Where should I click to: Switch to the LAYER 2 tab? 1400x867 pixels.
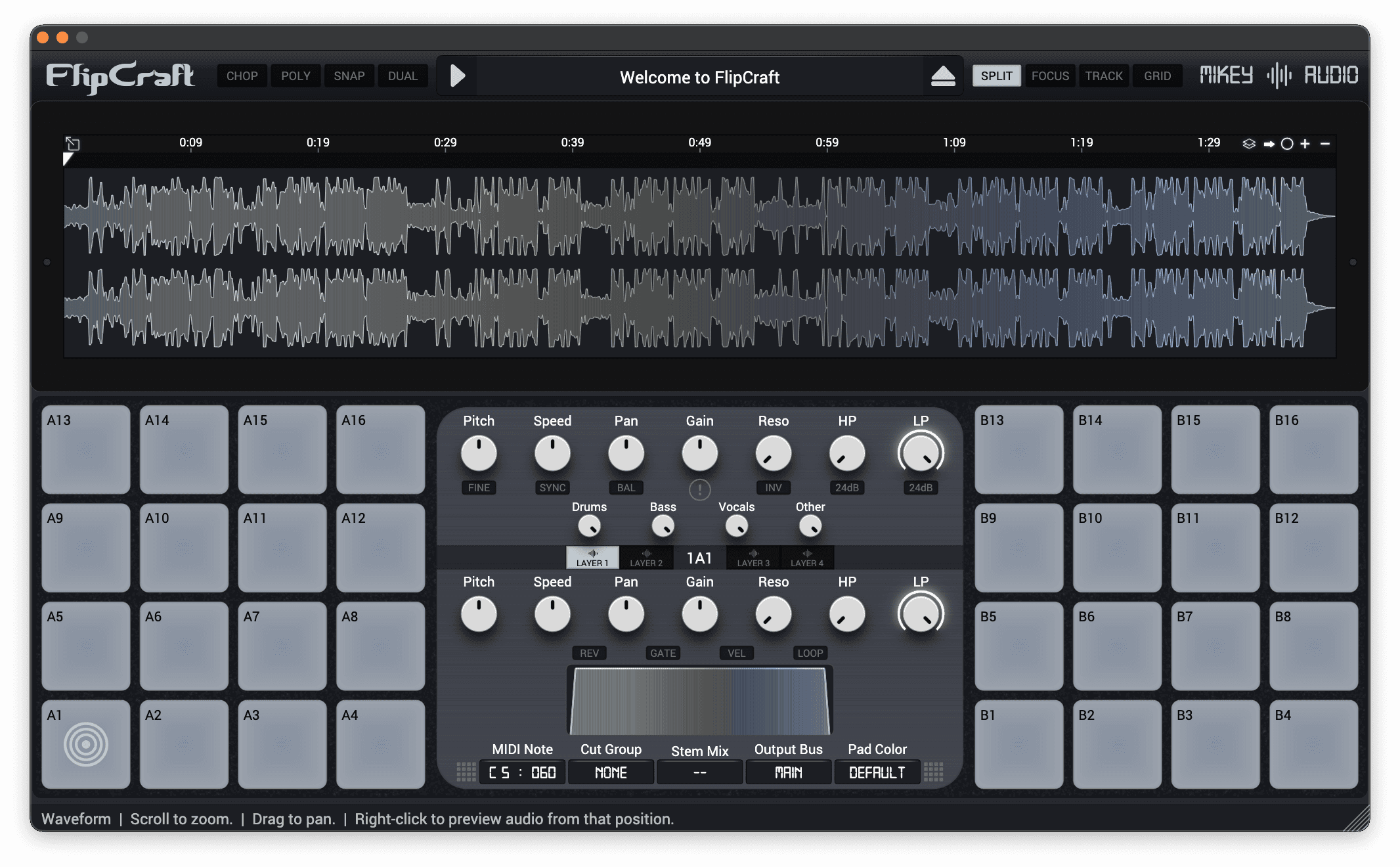[x=646, y=558]
